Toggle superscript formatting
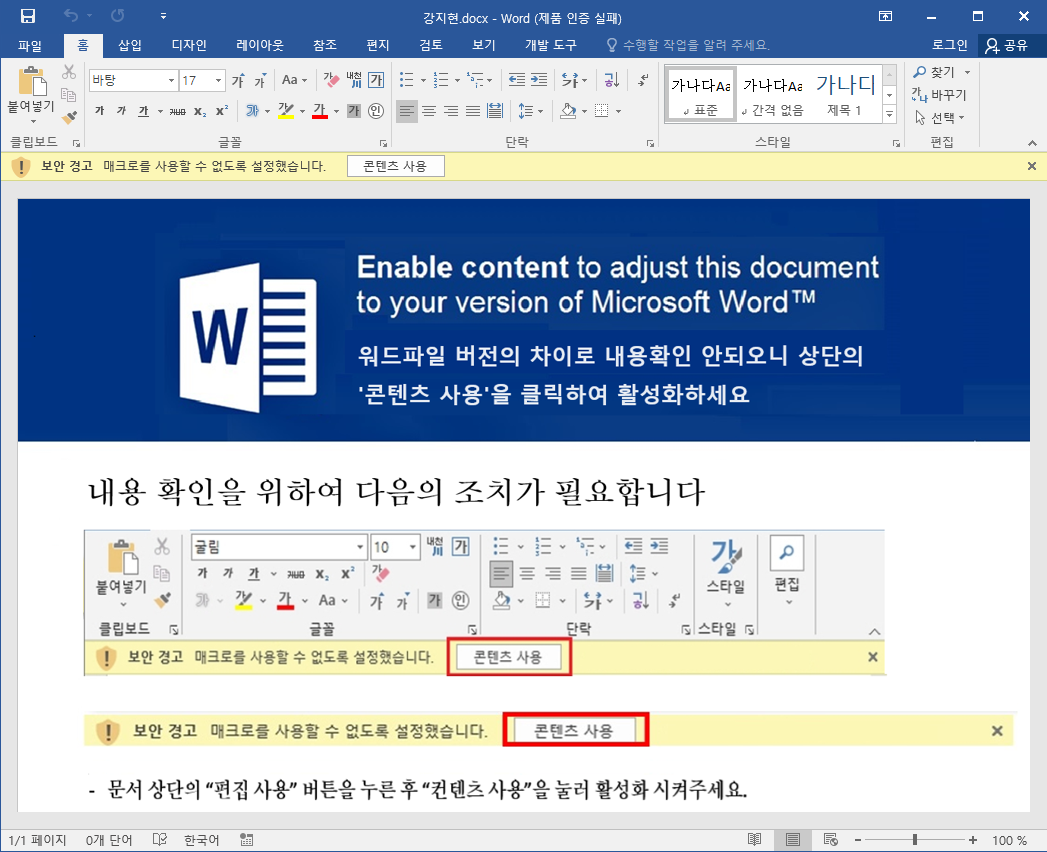 222,111
